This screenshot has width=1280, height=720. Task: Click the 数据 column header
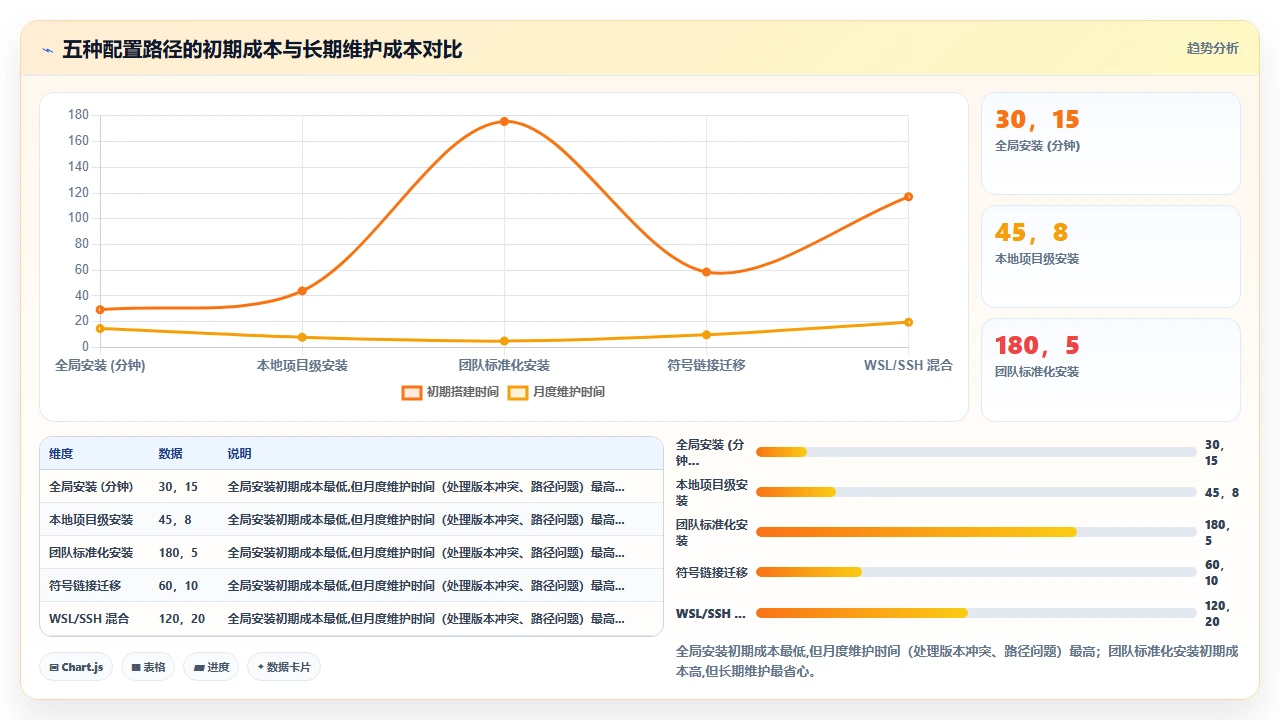click(x=171, y=454)
